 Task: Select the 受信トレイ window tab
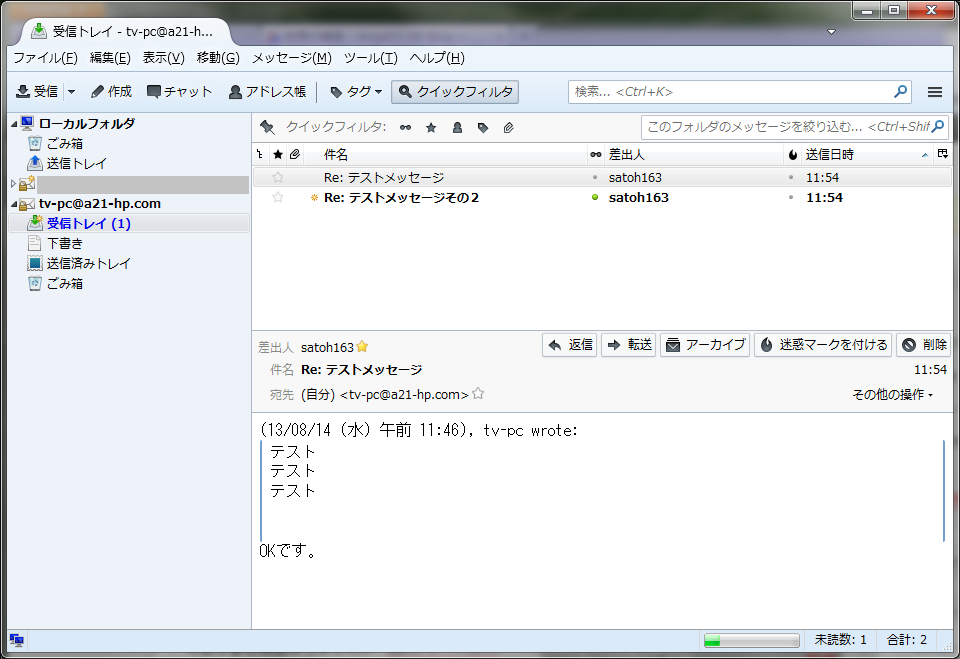pos(126,31)
